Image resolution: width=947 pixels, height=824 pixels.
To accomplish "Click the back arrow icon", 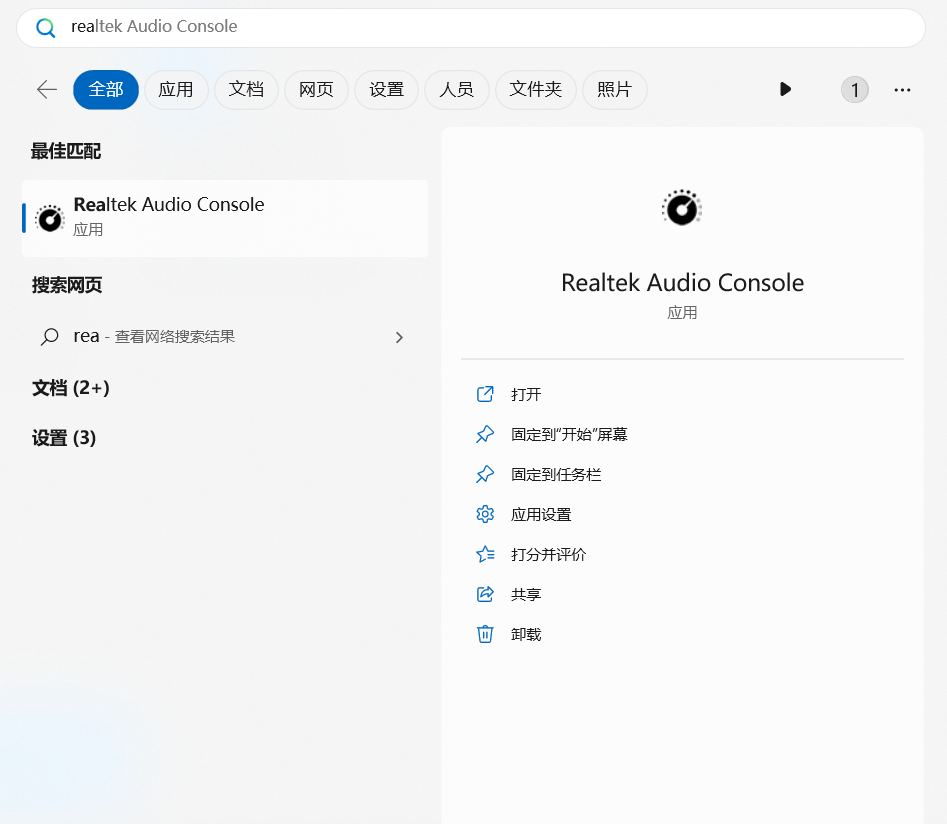I will click(x=47, y=89).
